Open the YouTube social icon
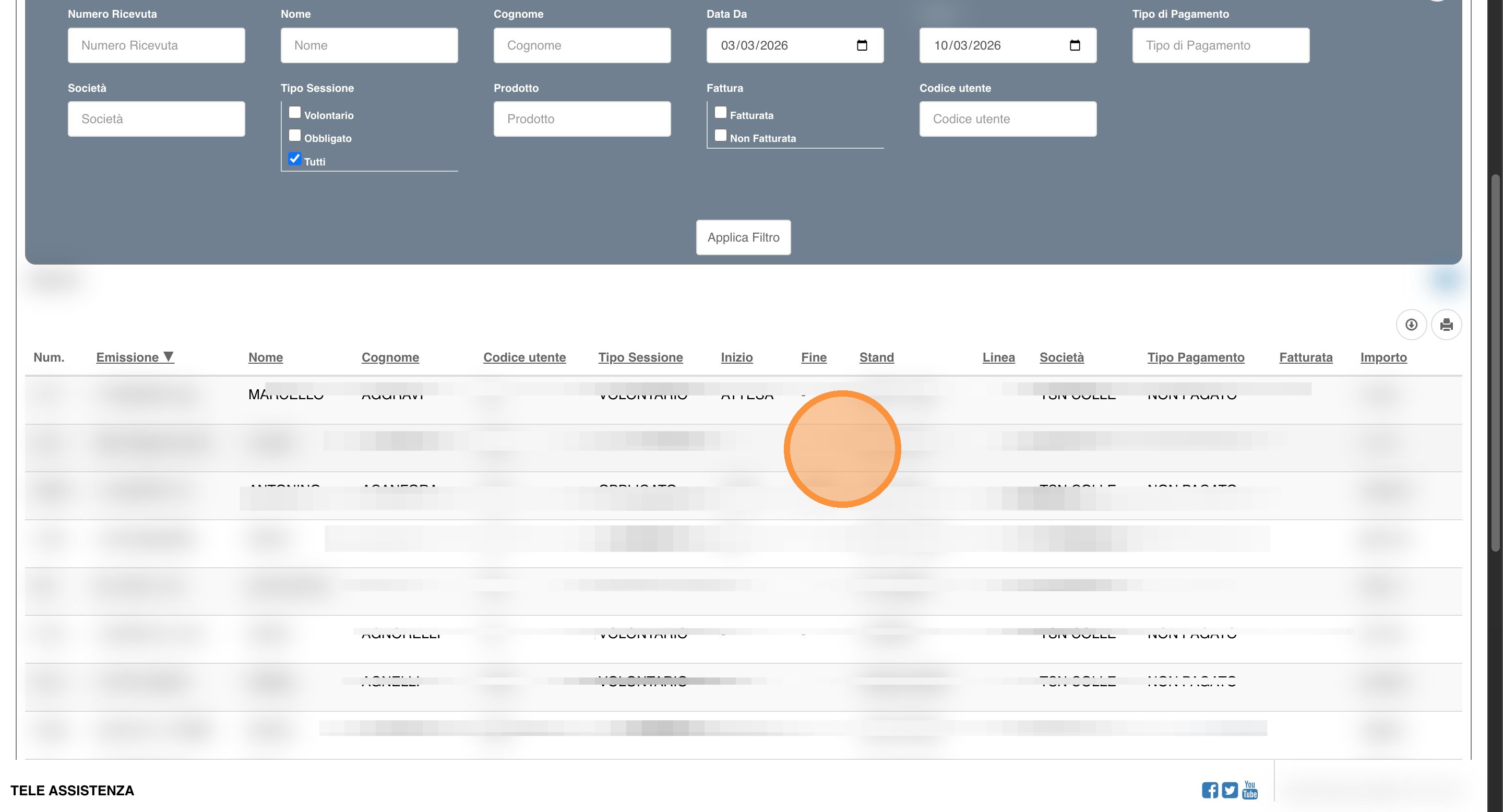This screenshot has height=812, width=1503. [1250, 790]
